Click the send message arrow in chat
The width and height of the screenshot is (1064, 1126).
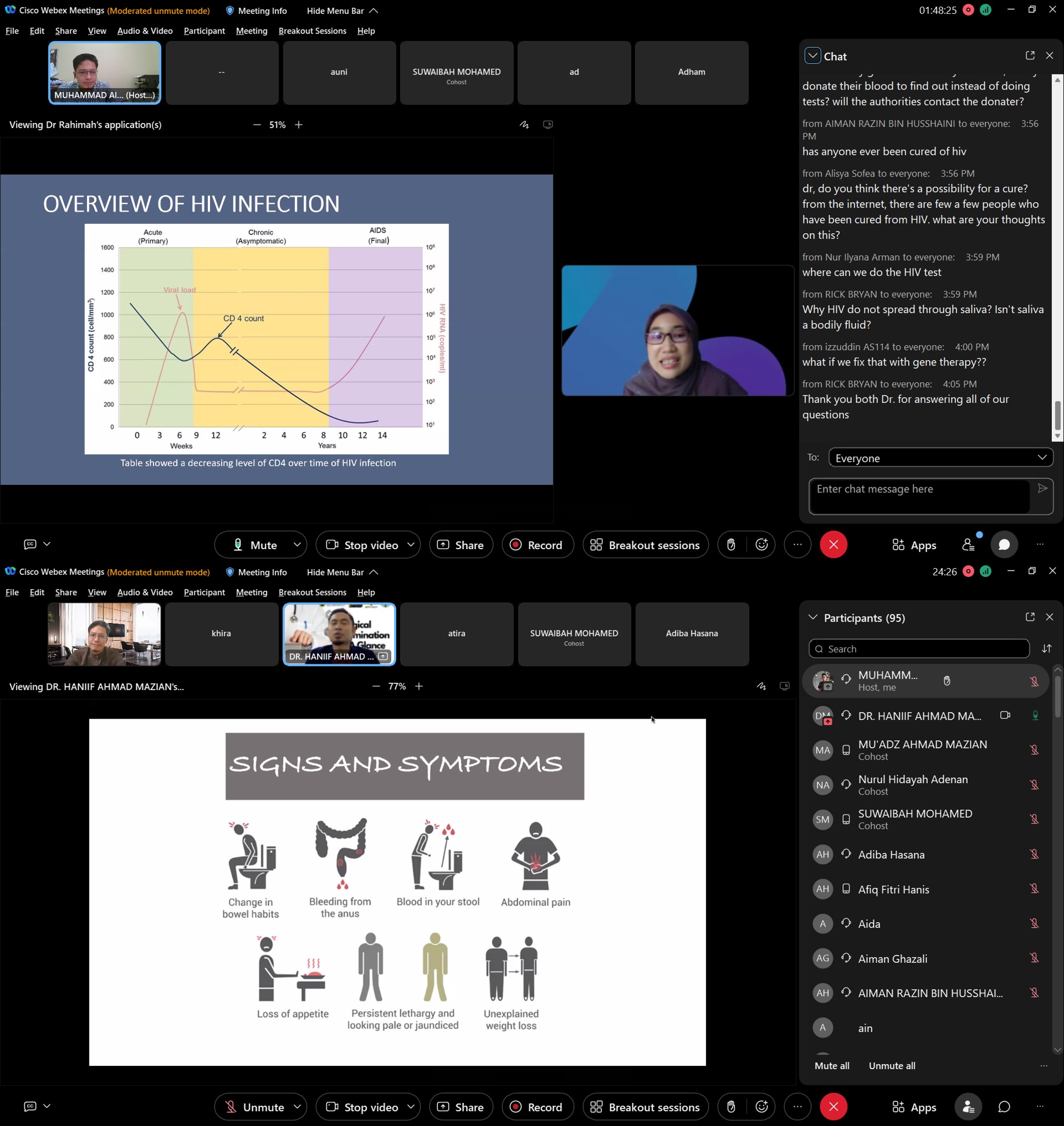coord(1042,488)
